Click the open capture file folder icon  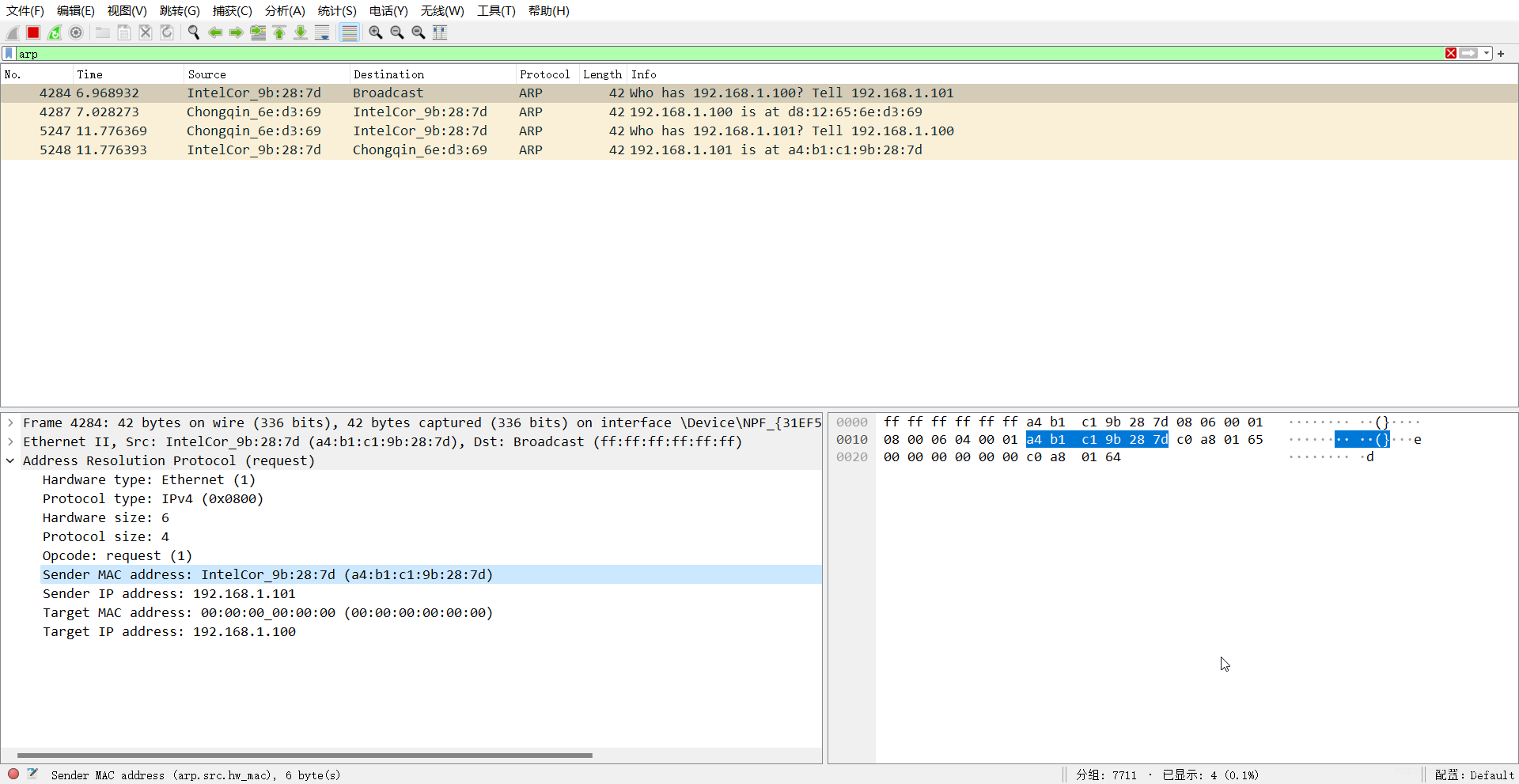[103, 32]
